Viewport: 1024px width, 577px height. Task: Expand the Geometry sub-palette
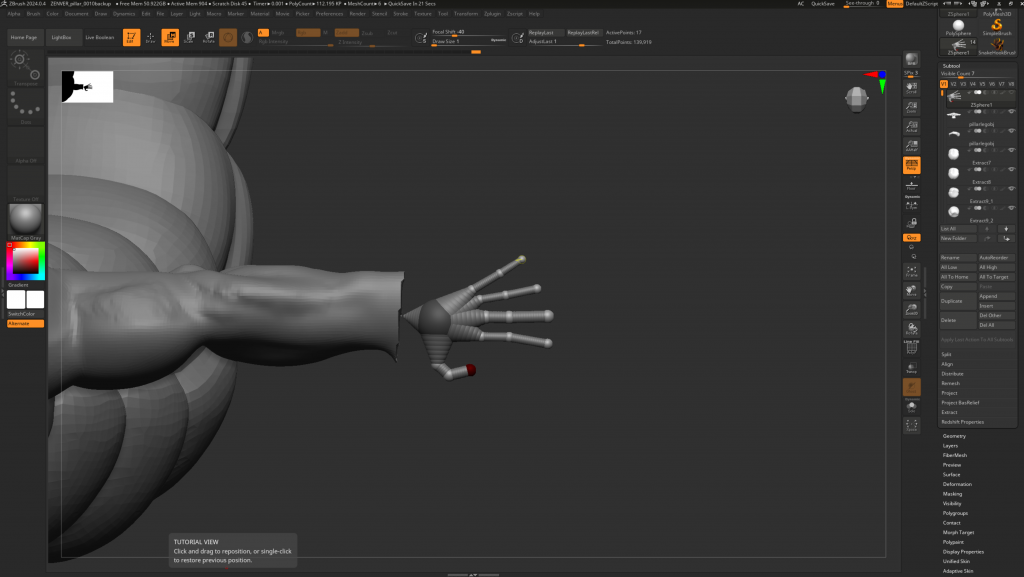click(954, 436)
